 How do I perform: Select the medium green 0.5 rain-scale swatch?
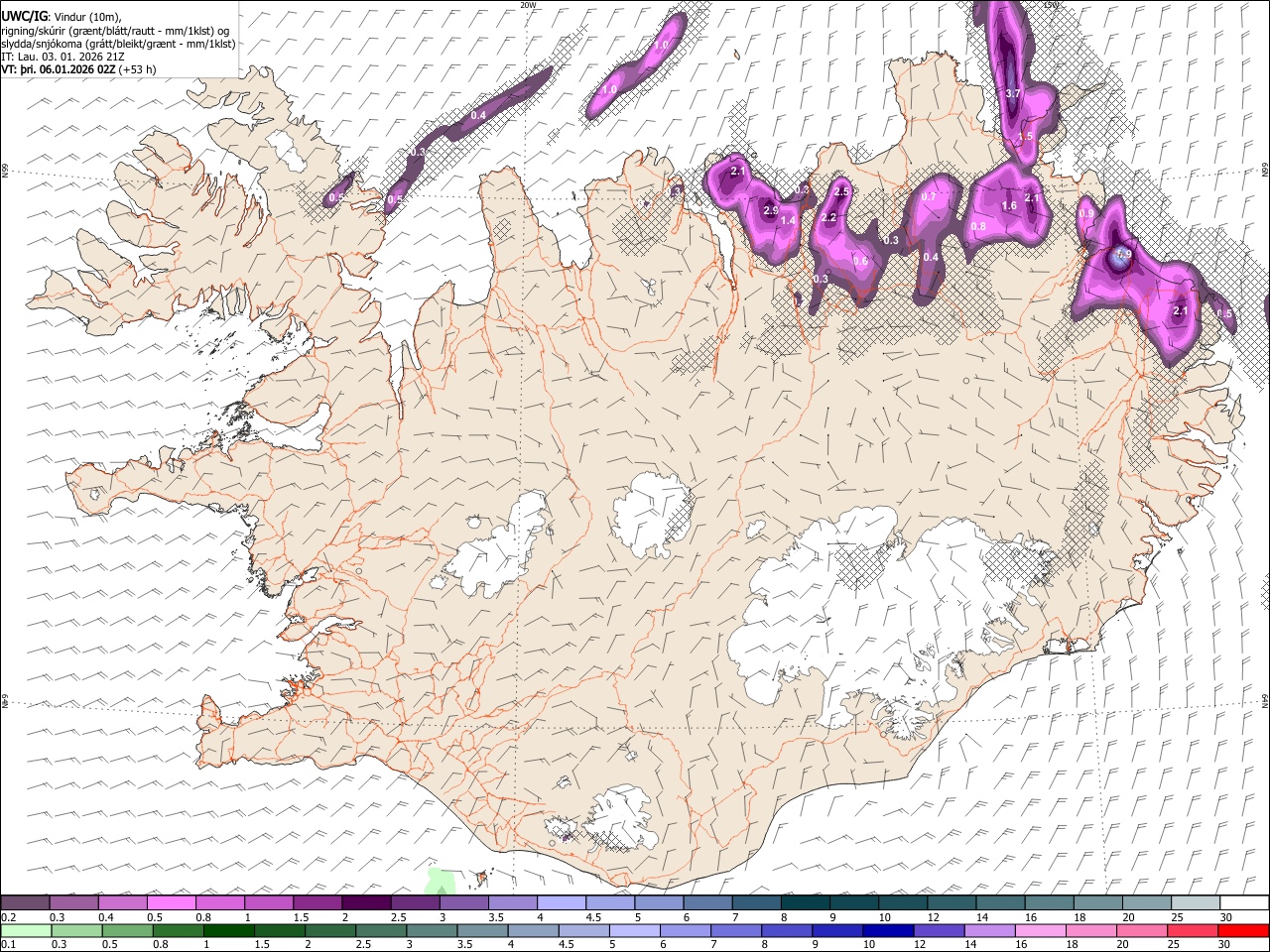point(129,930)
